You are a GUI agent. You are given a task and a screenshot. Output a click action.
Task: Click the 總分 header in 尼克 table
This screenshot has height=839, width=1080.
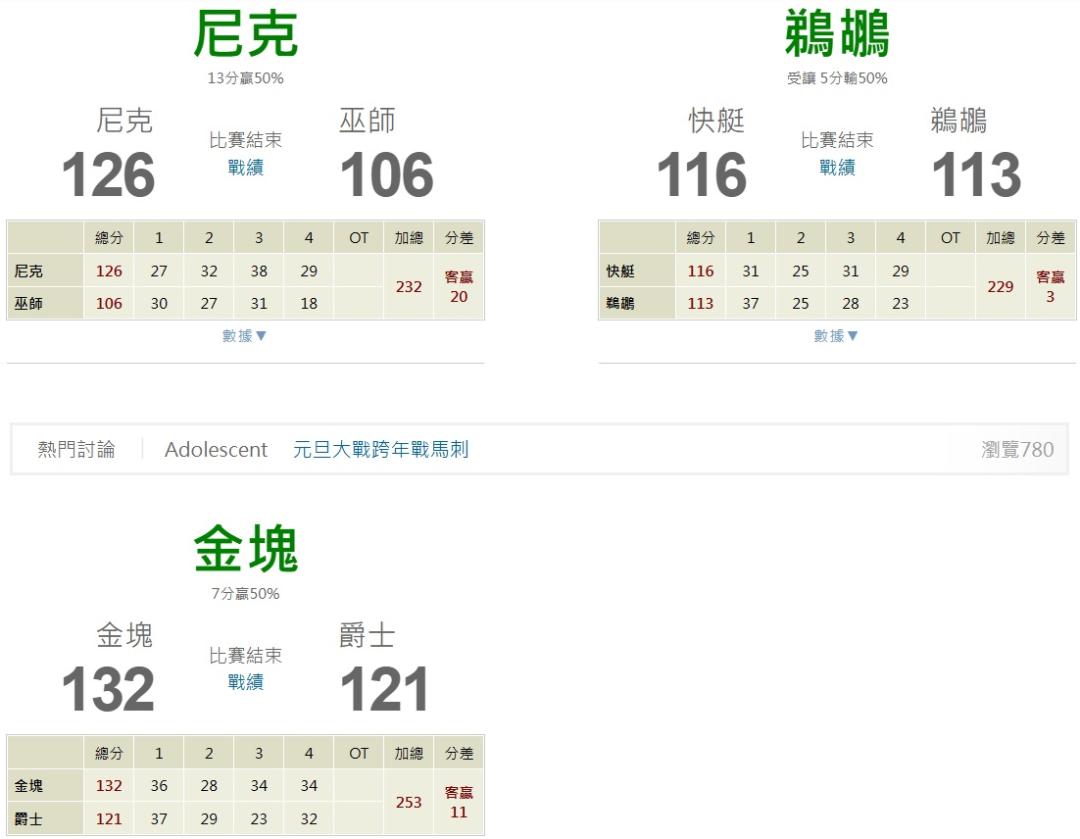(109, 238)
